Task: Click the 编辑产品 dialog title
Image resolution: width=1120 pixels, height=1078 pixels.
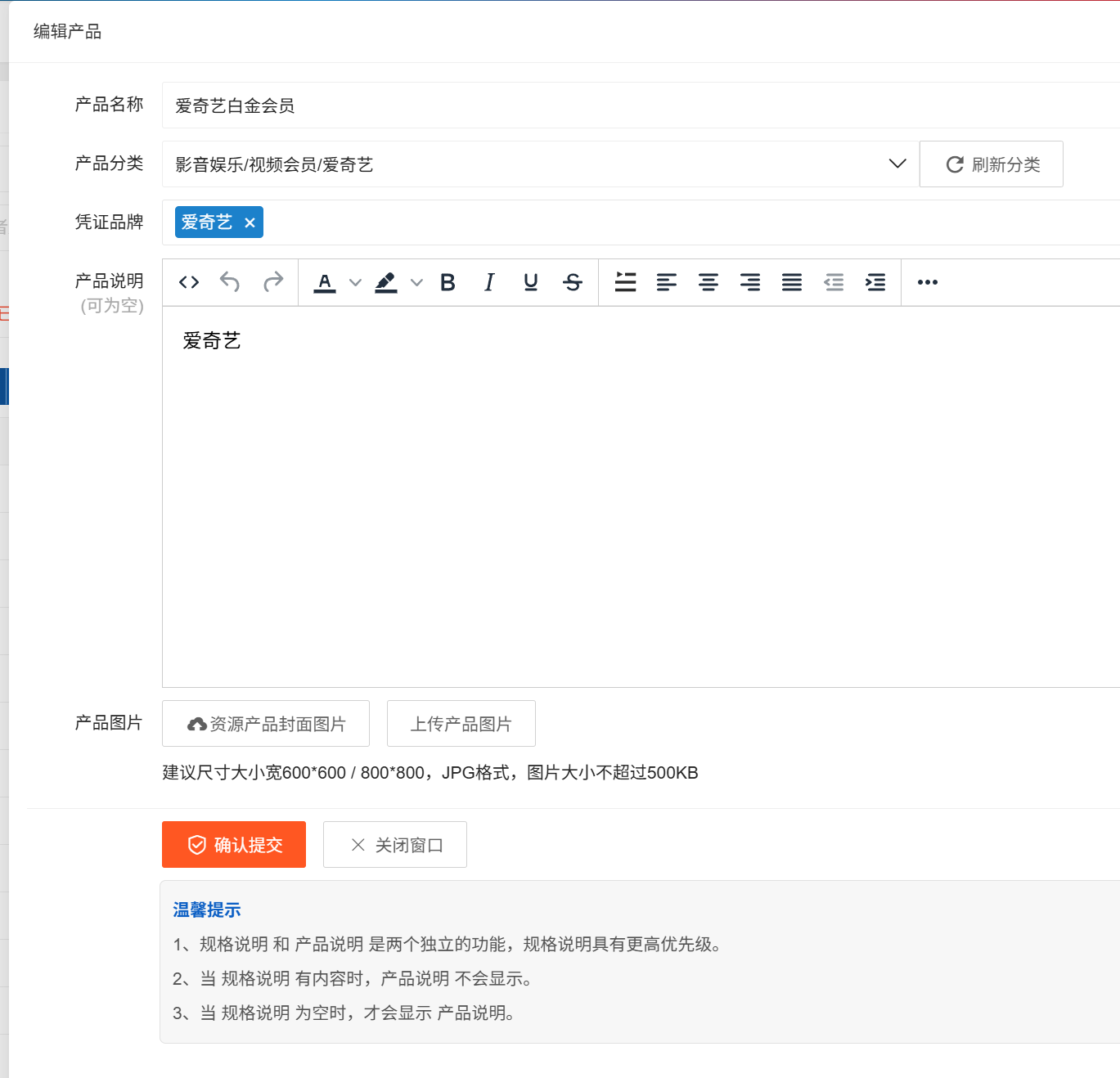Action: point(67,32)
